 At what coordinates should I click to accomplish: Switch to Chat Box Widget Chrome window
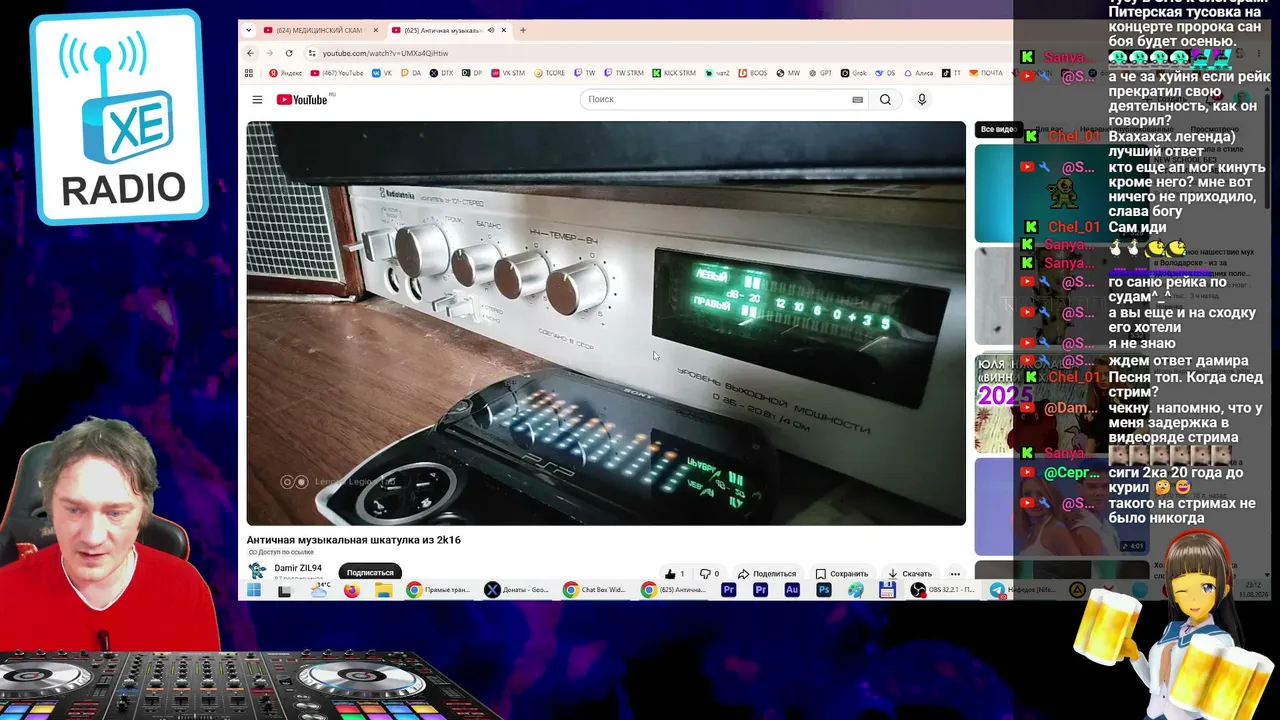pos(597,591)
